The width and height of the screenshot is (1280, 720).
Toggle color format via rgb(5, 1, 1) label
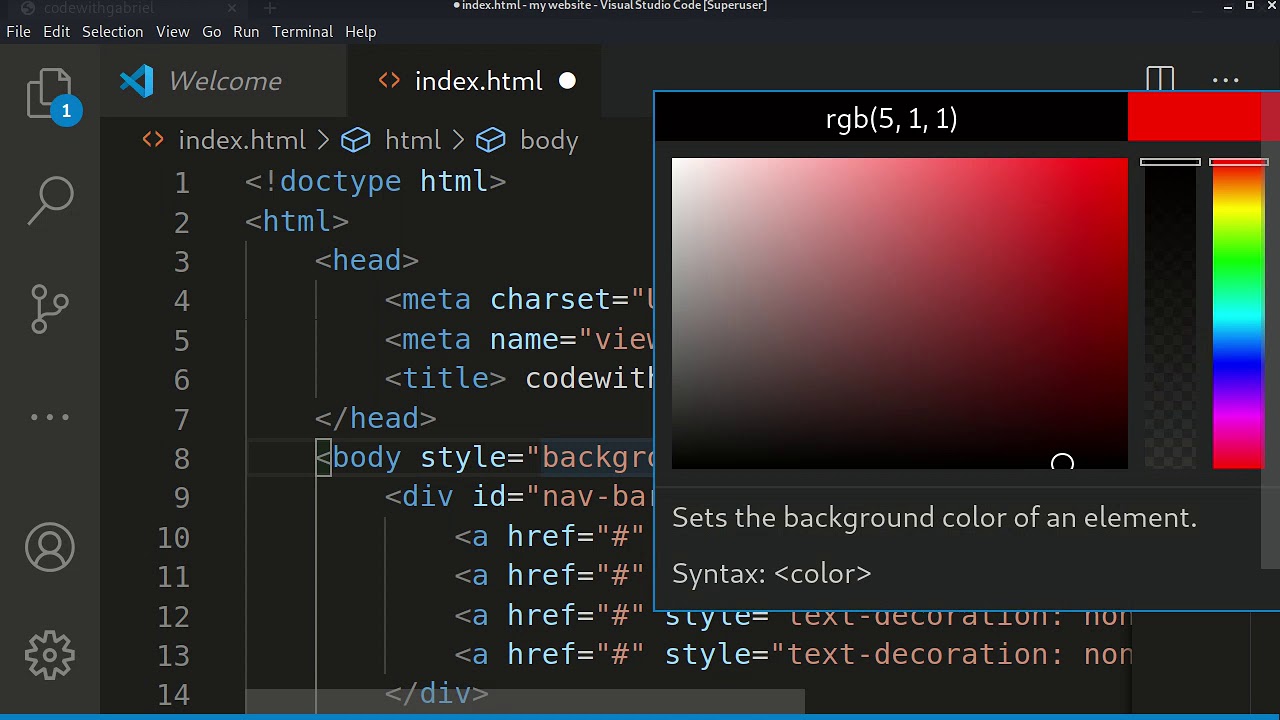(x=891, y=118)
